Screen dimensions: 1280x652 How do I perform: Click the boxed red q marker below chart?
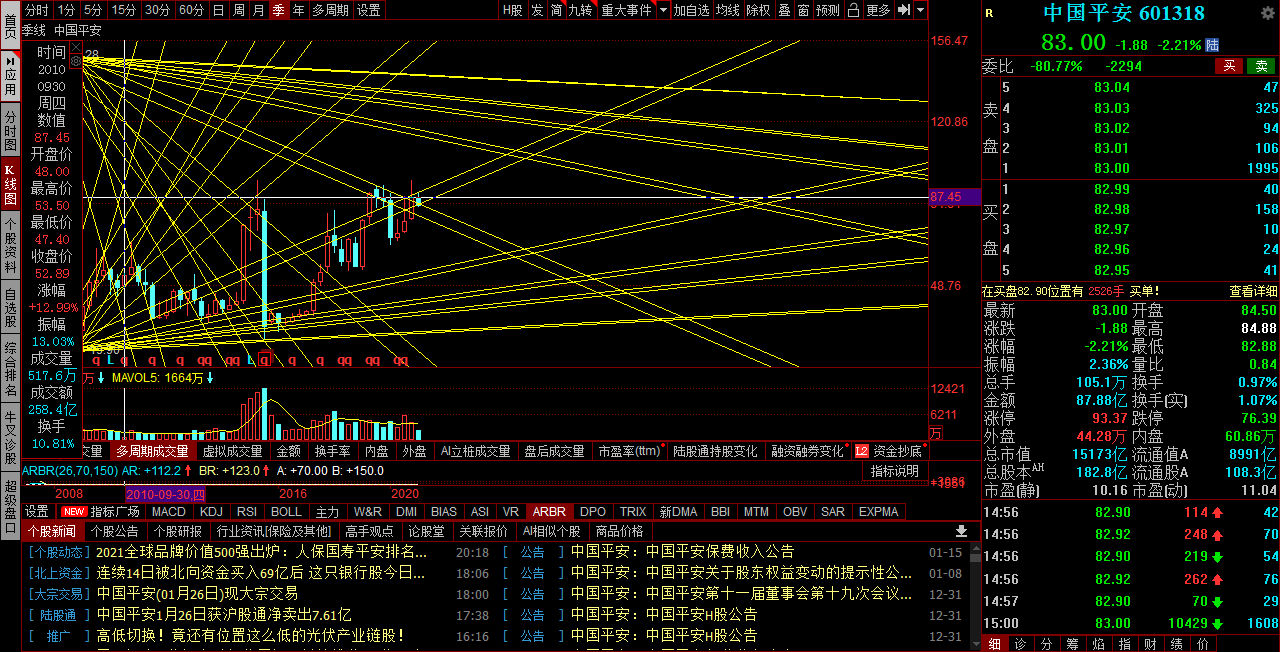click(264, 358)
